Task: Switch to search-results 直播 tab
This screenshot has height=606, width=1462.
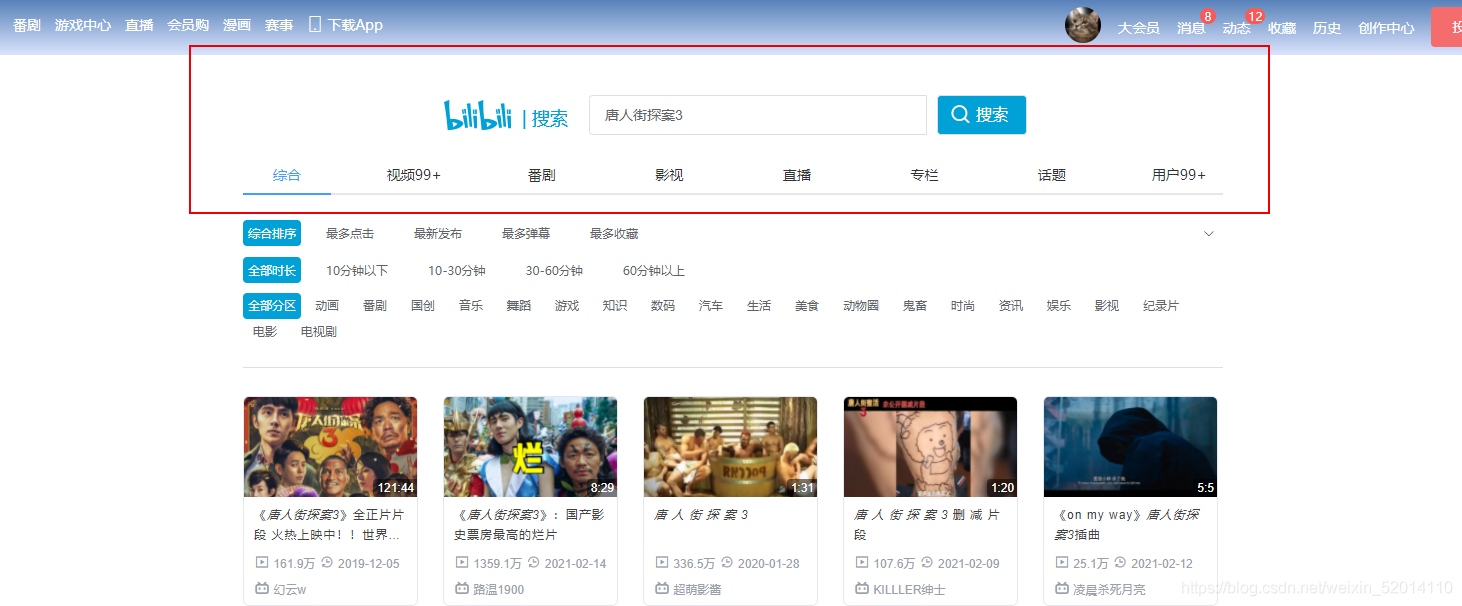Action: coord(797,175)
